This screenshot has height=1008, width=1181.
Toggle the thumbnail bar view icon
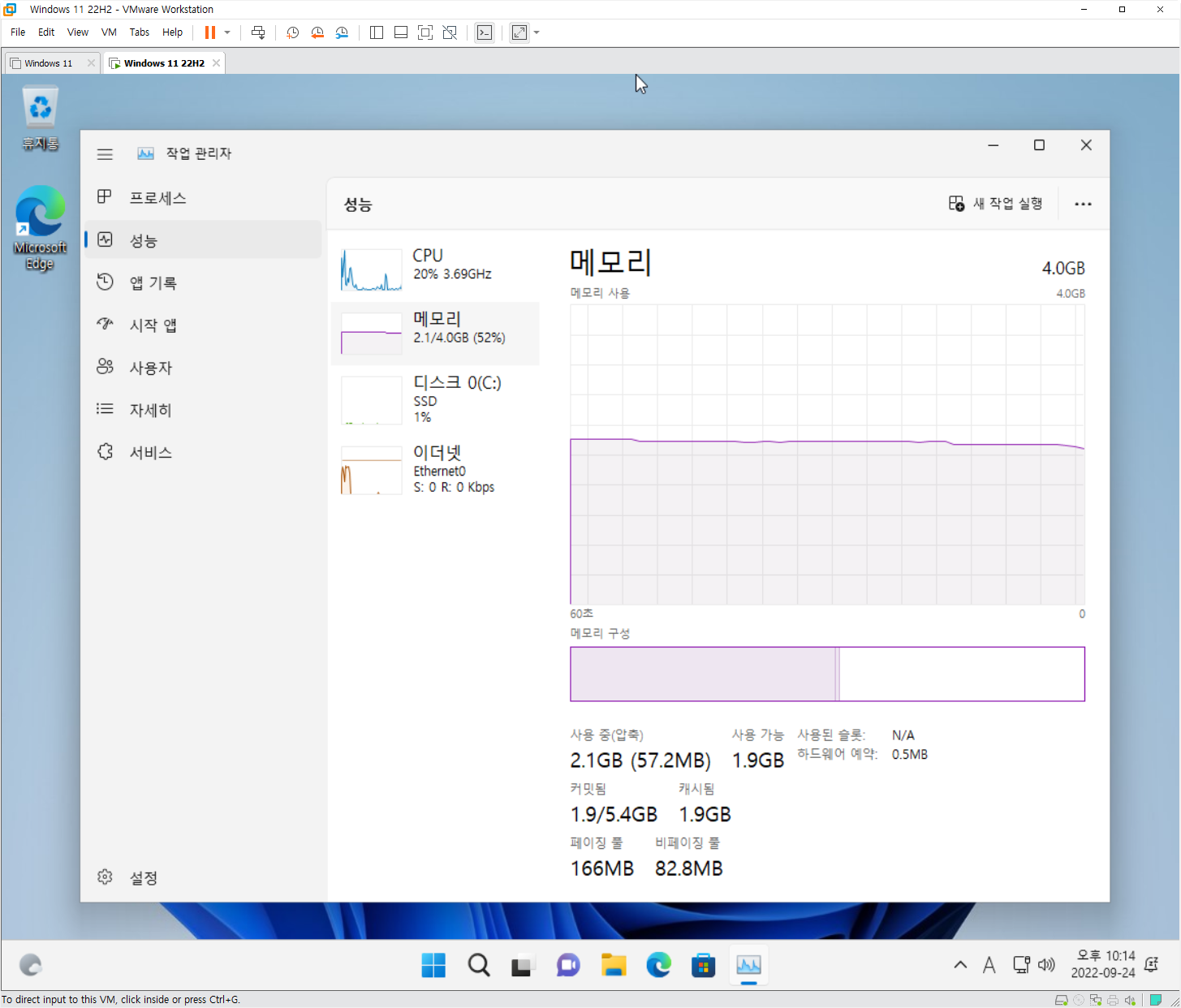401,32
